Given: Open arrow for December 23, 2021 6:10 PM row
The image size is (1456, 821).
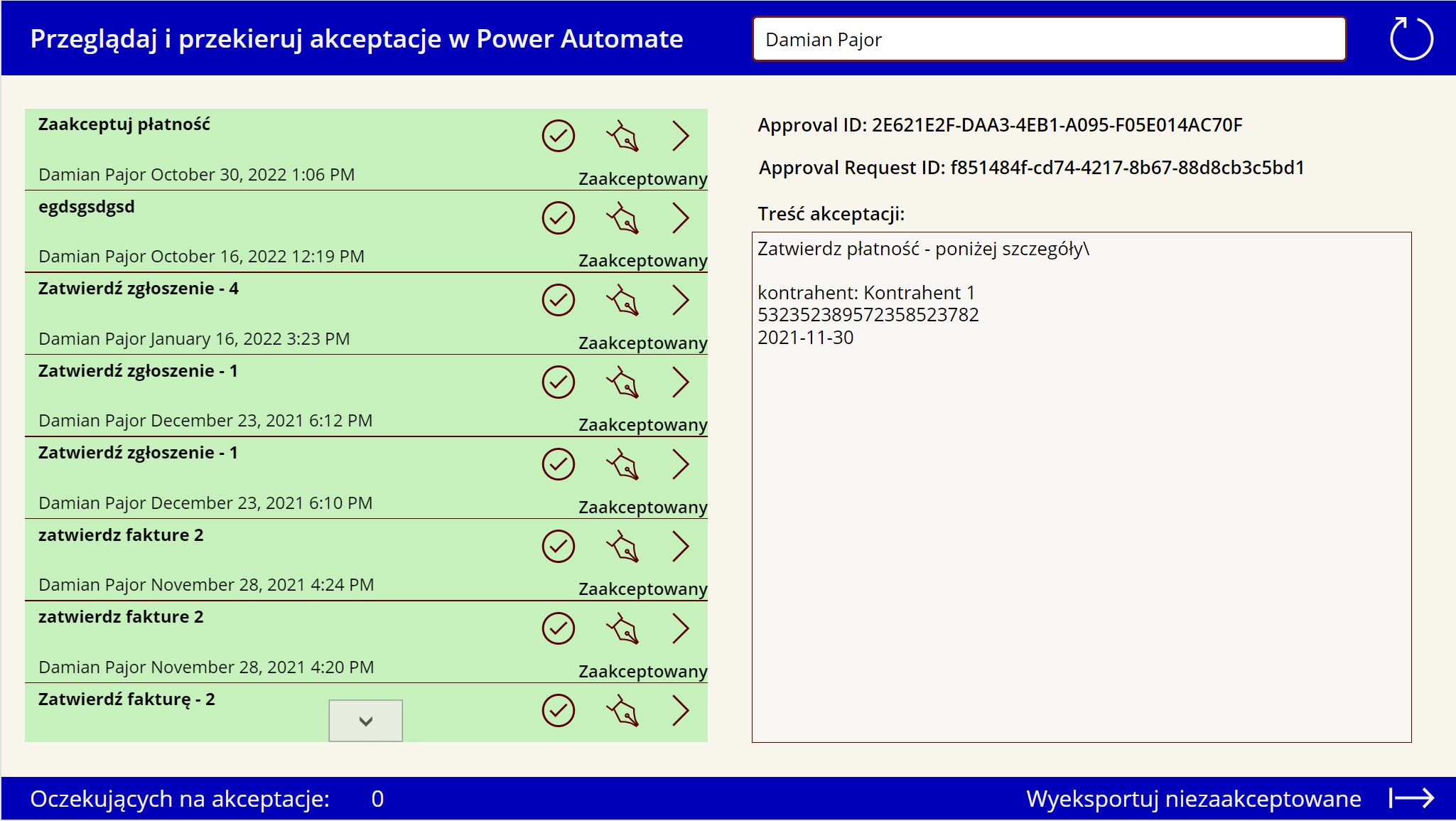Looking at the screenshot, I should pos(681,464).
